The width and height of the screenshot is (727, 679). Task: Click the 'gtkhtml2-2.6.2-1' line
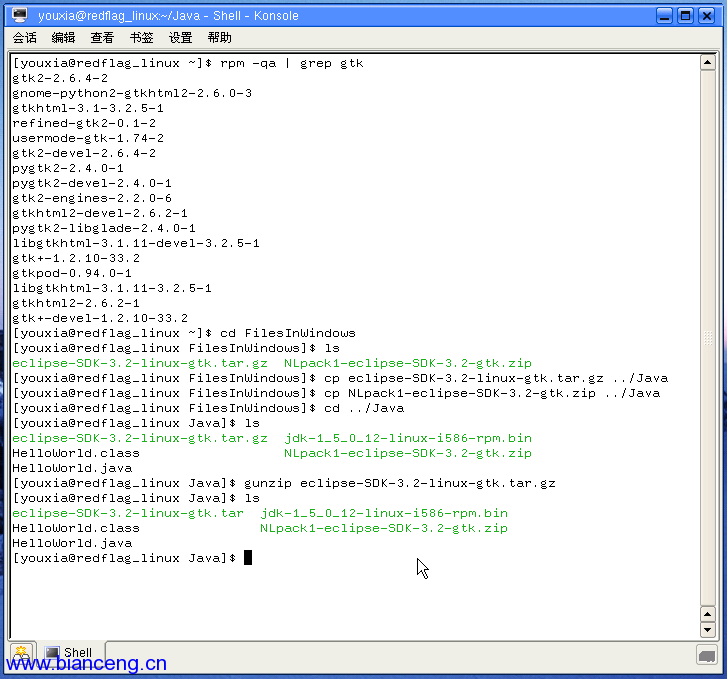pyautogui.click(x=76, y=303)
